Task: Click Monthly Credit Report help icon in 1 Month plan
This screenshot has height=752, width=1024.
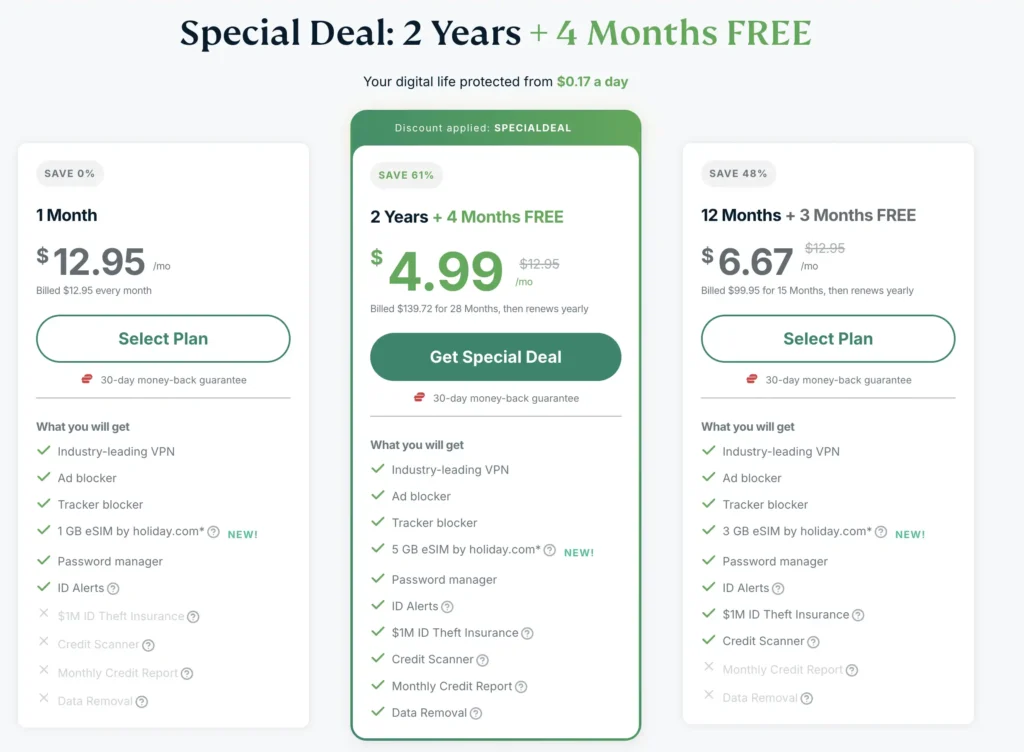Action: [187, 674]
